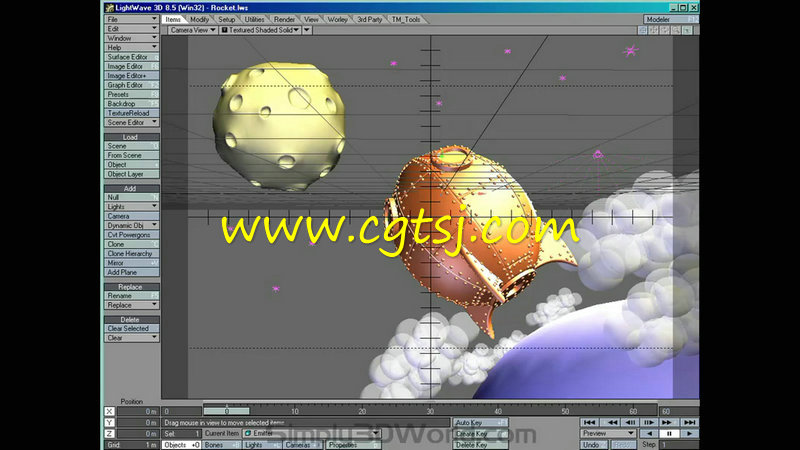This screenshot has width=800, height=450.
Task: Enable Auto Key
Action: (x=480, y=422)
